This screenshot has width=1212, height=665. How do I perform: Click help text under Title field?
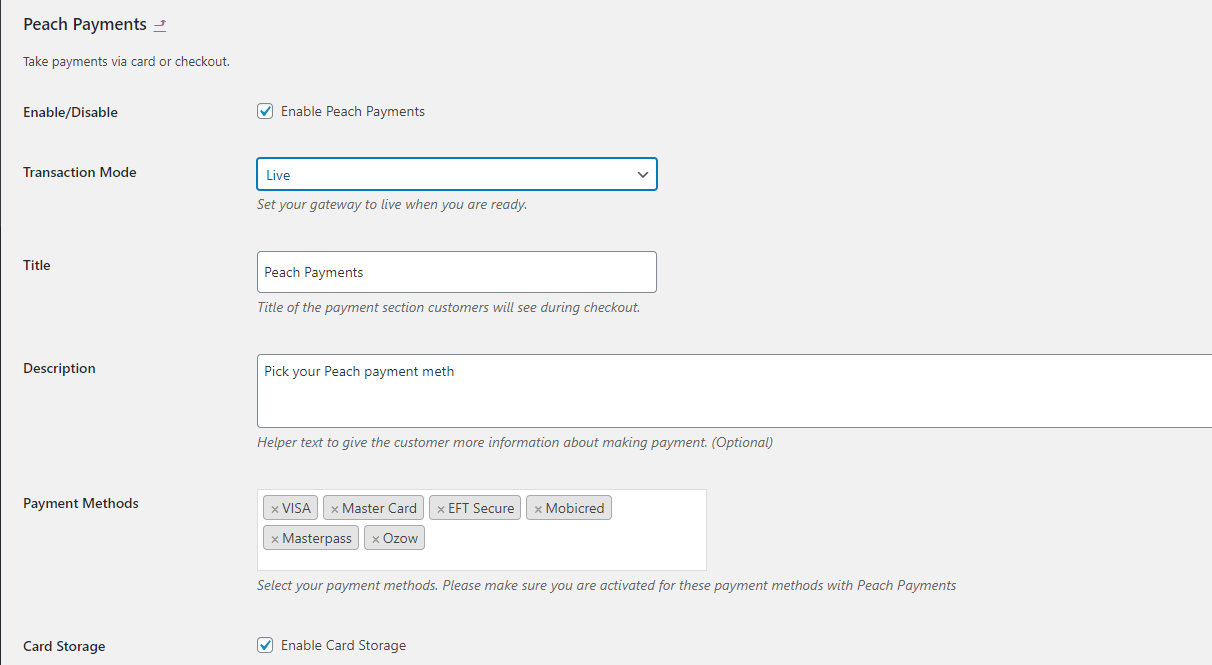click(x=448, y=307)
